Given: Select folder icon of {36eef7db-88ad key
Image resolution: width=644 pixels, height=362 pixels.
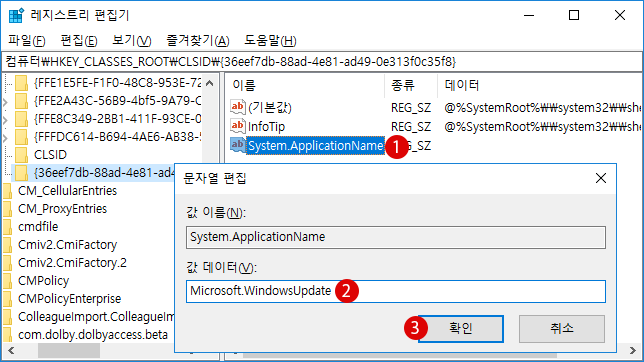Looking at the screenshot, I should click(x=21, y=173).
